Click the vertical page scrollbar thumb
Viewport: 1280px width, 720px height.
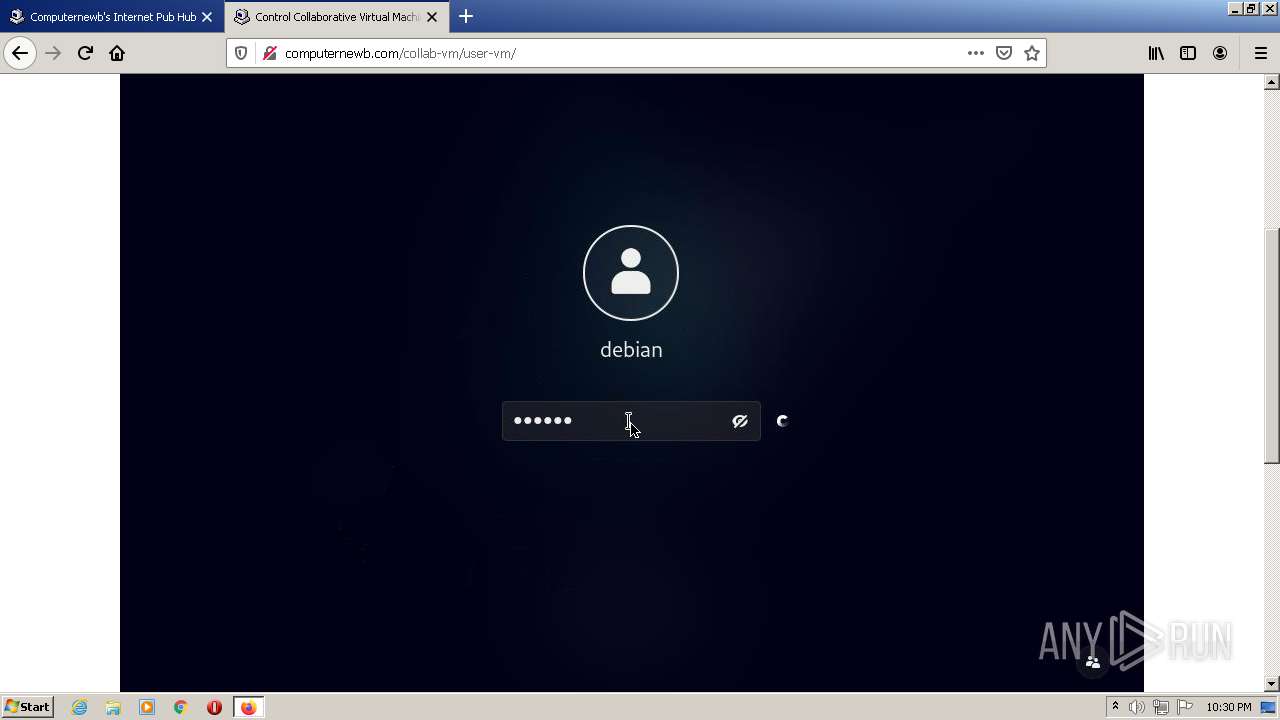tap(1272, 346)
